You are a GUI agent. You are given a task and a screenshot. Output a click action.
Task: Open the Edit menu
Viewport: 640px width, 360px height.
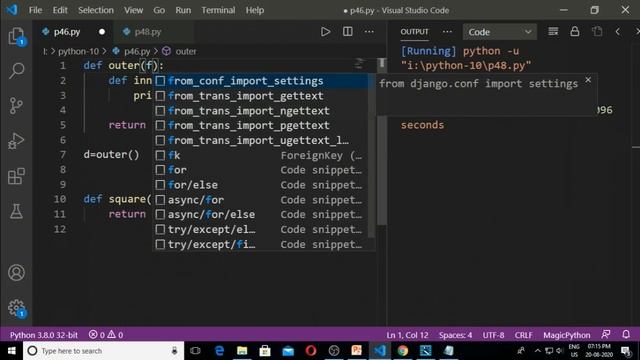[60, 10]
